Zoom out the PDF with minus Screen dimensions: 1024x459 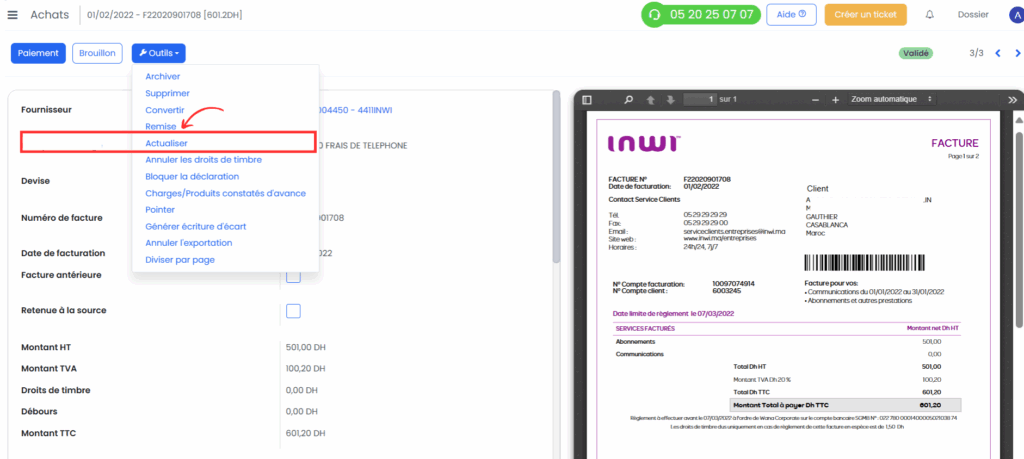click(815, 100)
